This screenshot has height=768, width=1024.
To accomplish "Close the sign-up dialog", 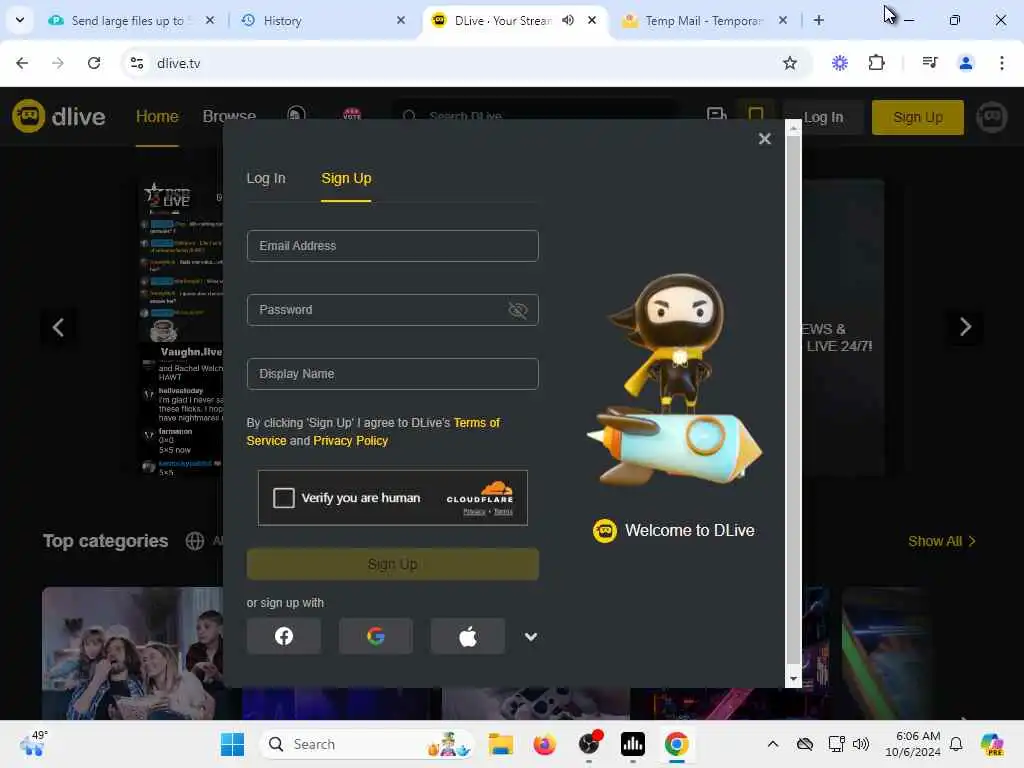I will 765,138.
